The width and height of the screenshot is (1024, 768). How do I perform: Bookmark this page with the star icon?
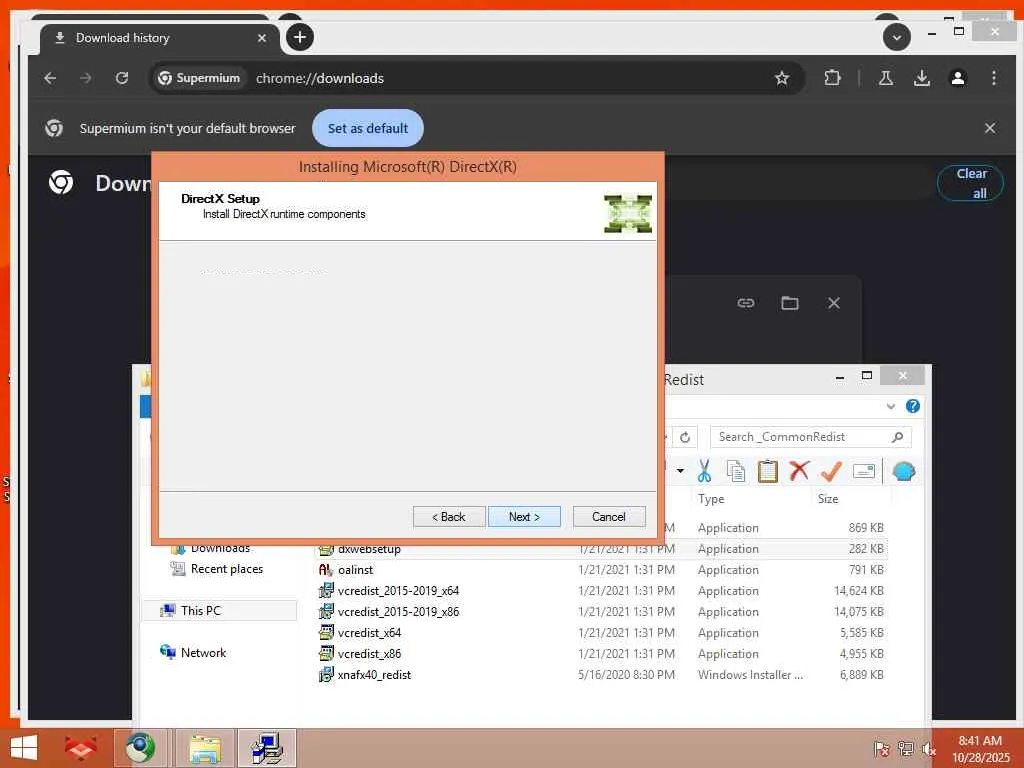[782, 78]
